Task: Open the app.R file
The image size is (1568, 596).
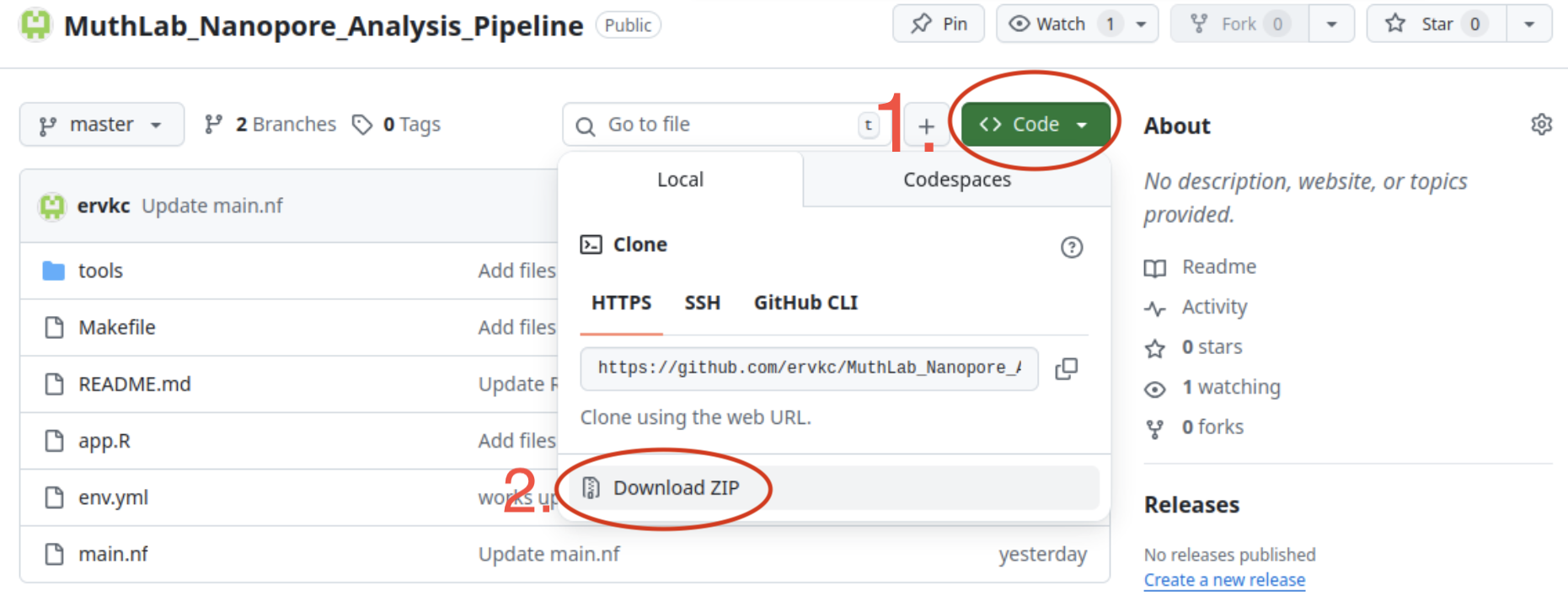Action: (104, 441)
